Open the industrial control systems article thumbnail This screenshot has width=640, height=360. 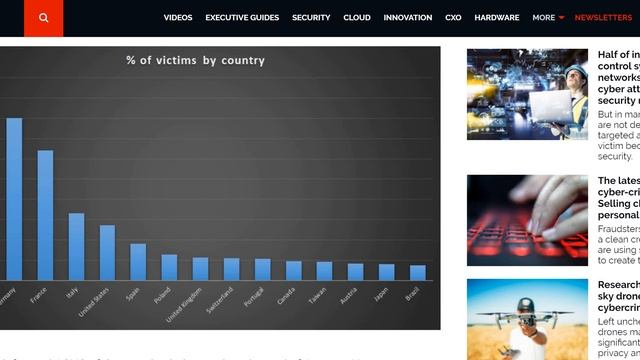click(x=527, y=94)
